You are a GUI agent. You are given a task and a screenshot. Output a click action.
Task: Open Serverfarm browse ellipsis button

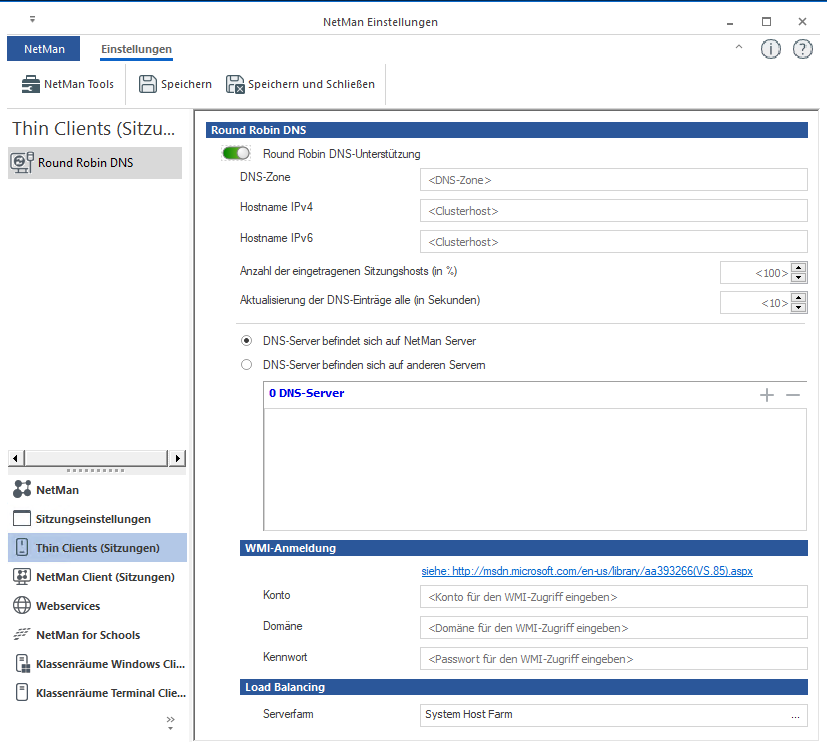point(796,715)
